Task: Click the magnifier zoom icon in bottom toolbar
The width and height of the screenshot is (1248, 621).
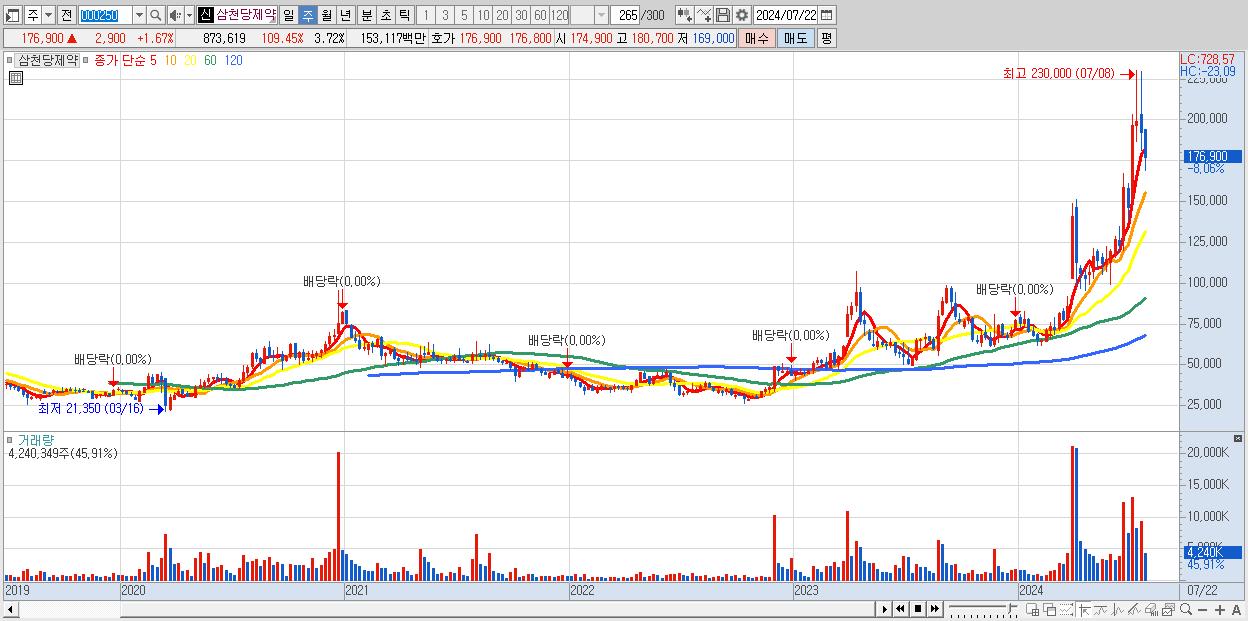Action: coord(1186,609)
